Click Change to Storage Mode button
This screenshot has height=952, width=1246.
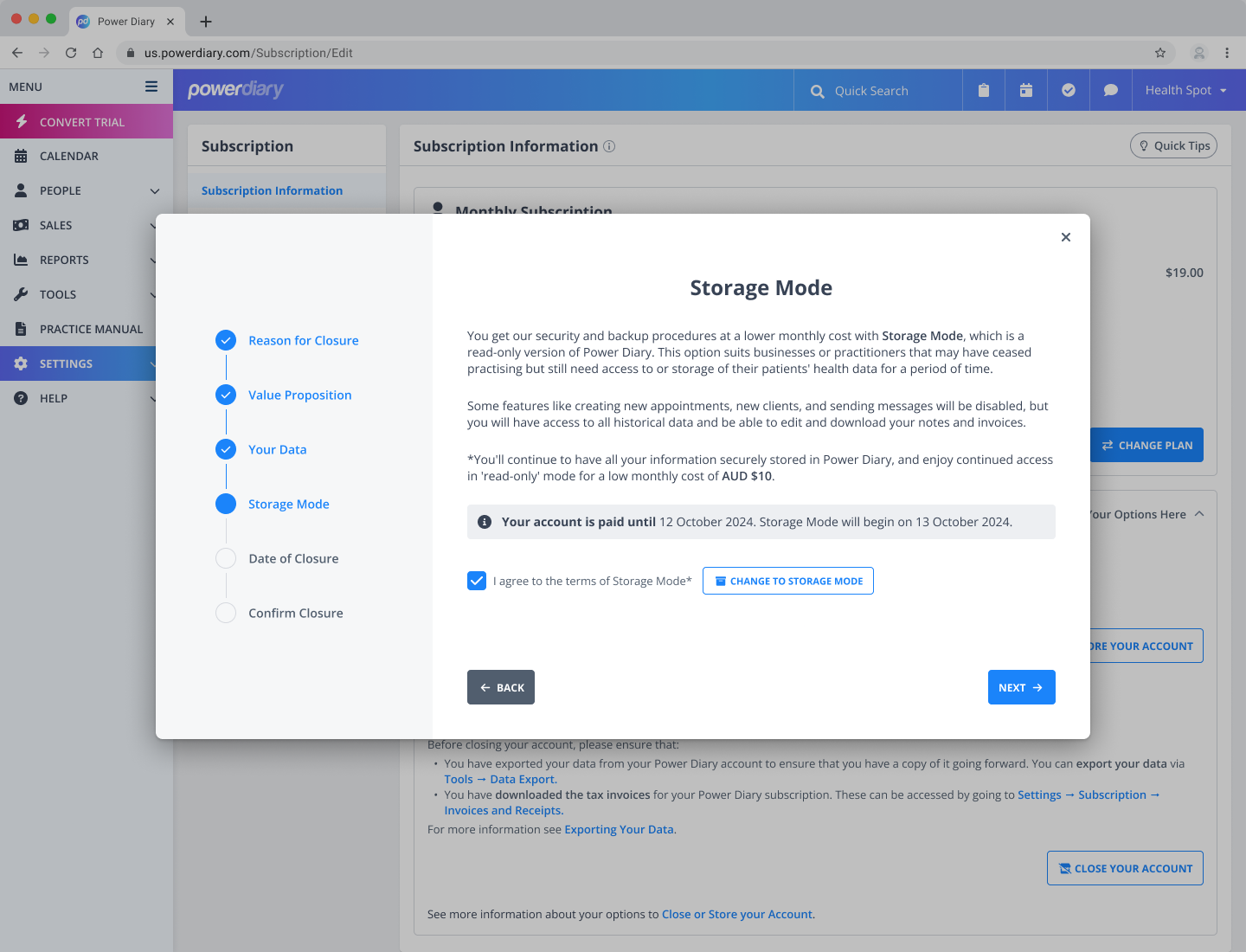point(787,581)
